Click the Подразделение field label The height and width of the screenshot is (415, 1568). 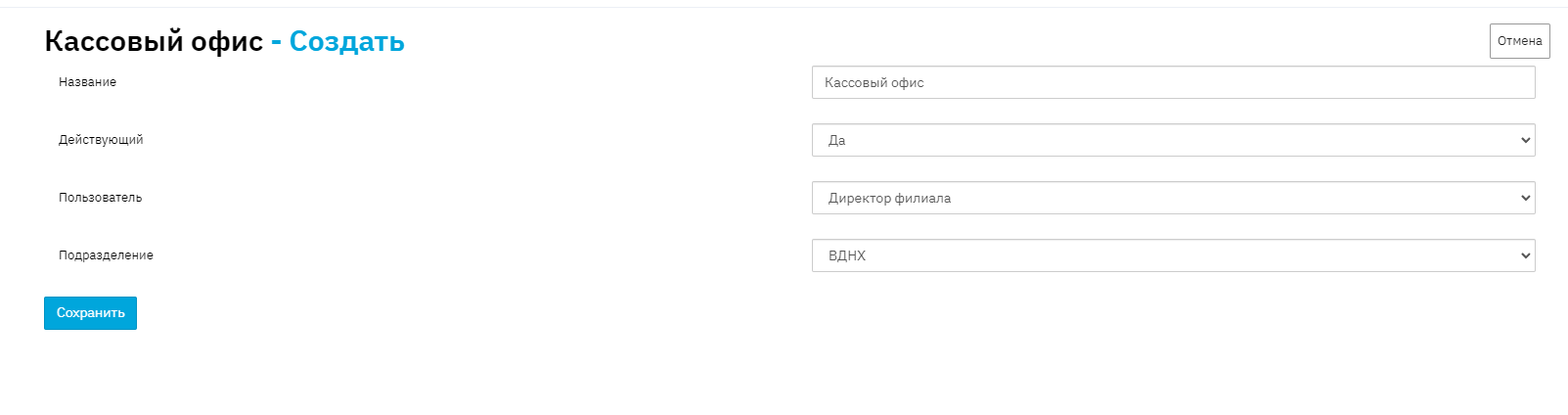106,255
